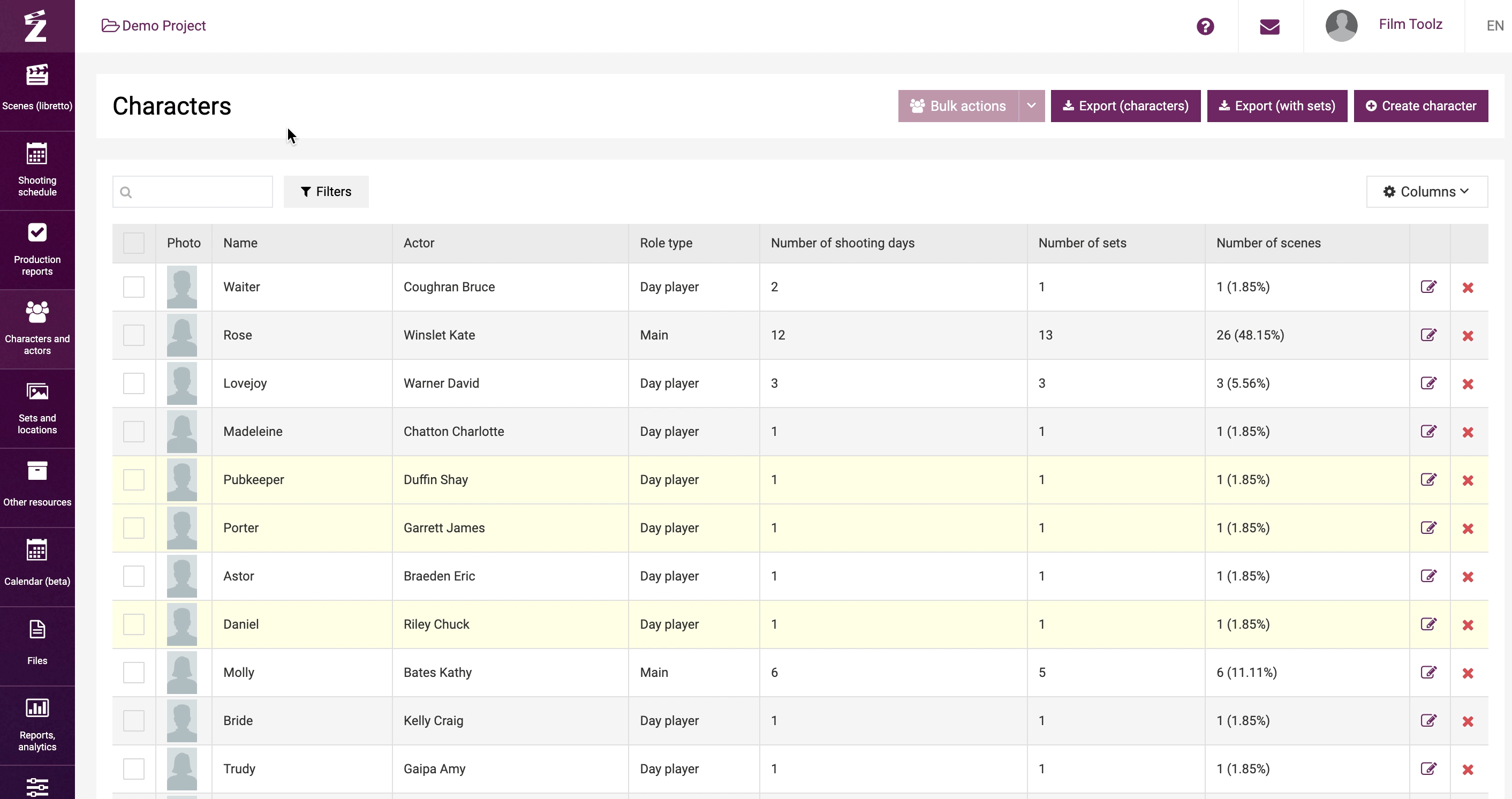The image size is (1512, 799).
Task: Expand the Bulk actions dropdown arrow
Action: (1031, 106)
